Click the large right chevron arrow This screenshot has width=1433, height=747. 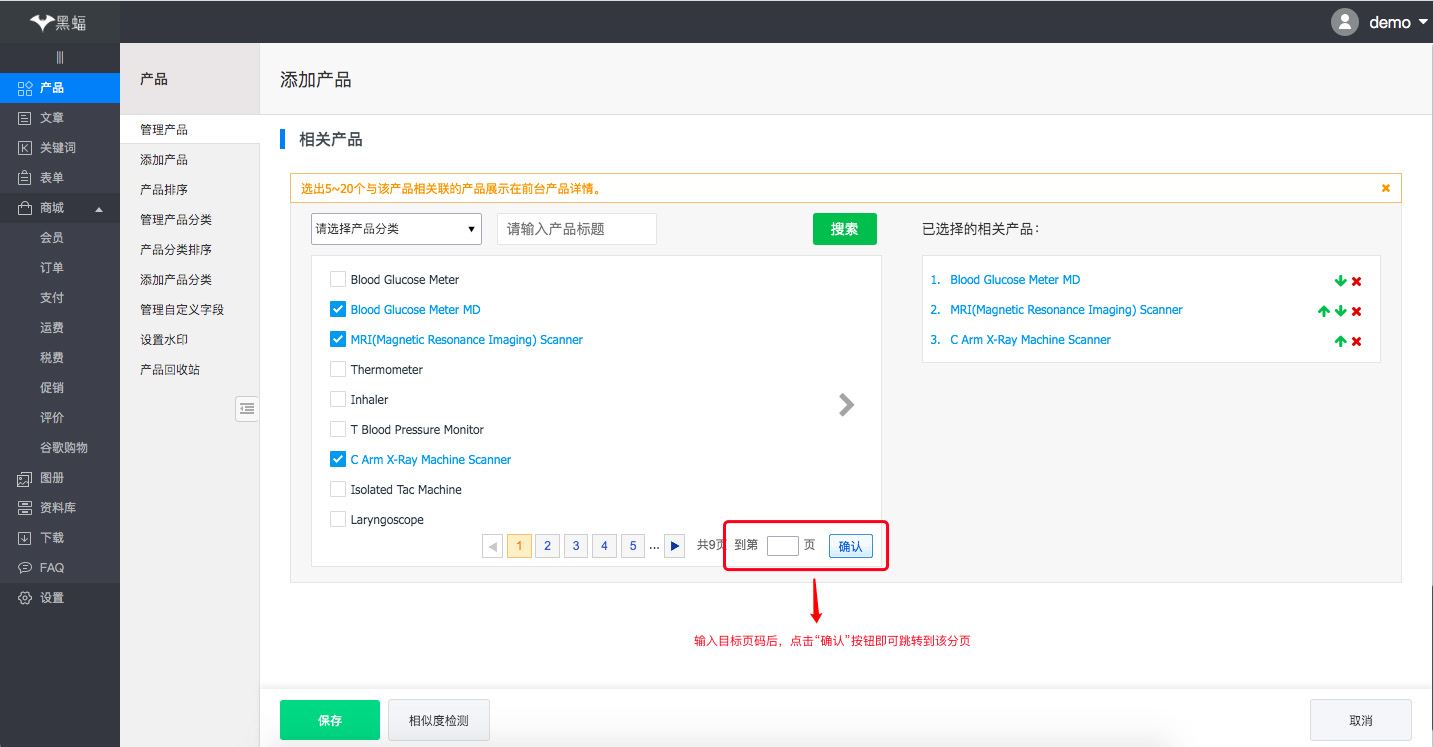(x=846, y=404)
